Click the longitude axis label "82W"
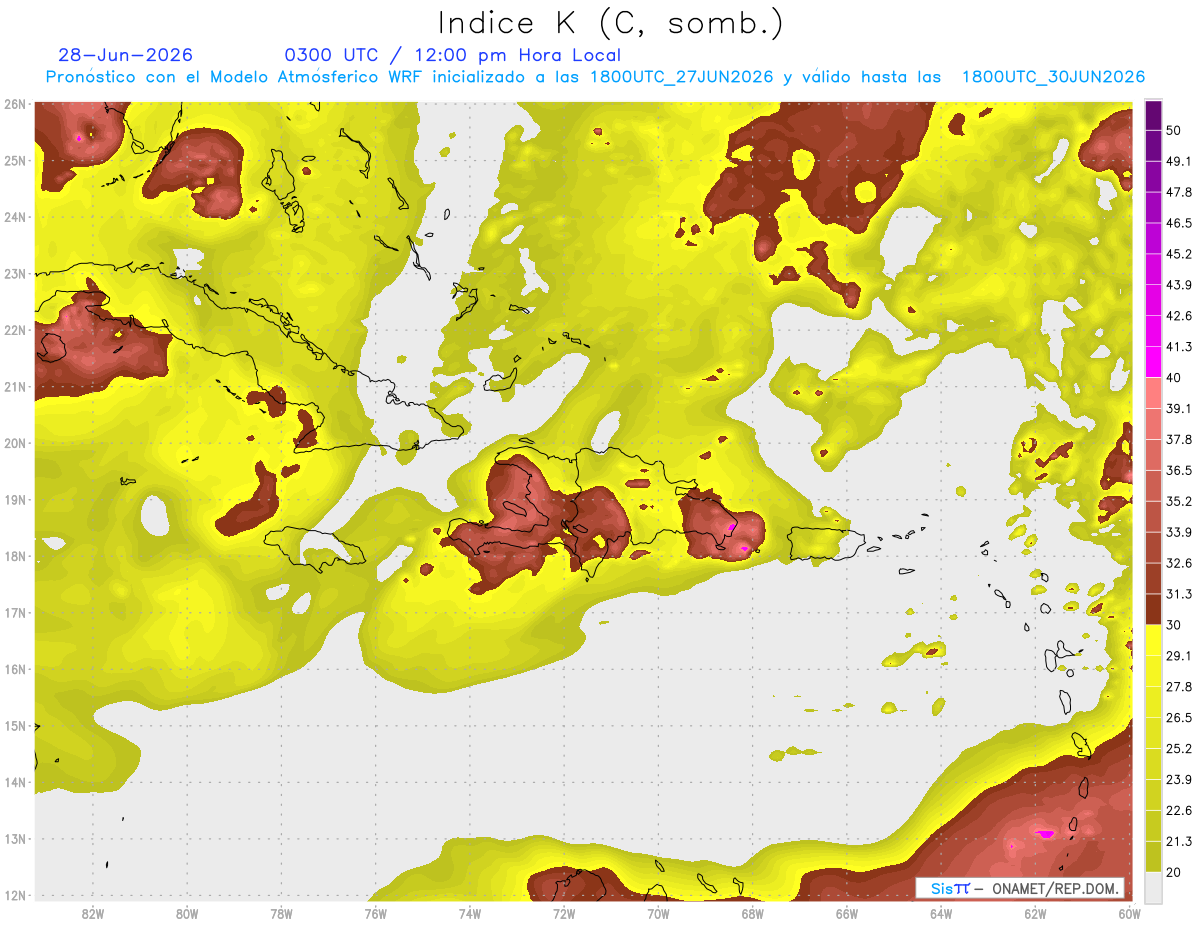 [x=93, y=913]
